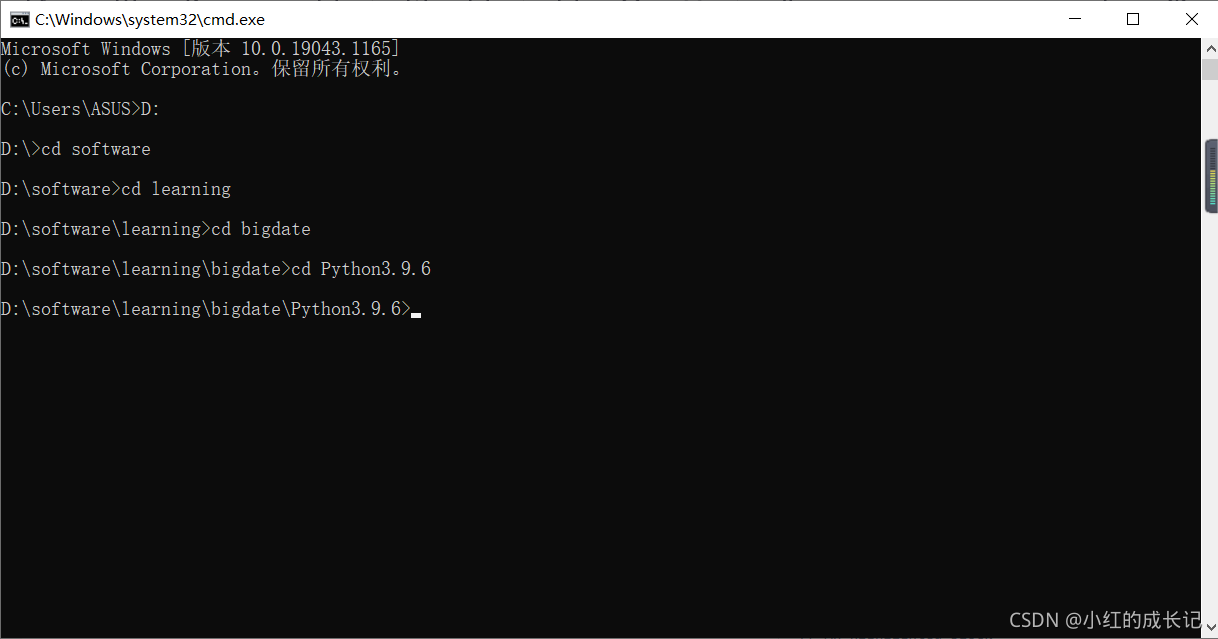Open the command prompt system menu icon
This screenshot has width=1218, height=639.
tap(18, 18)
